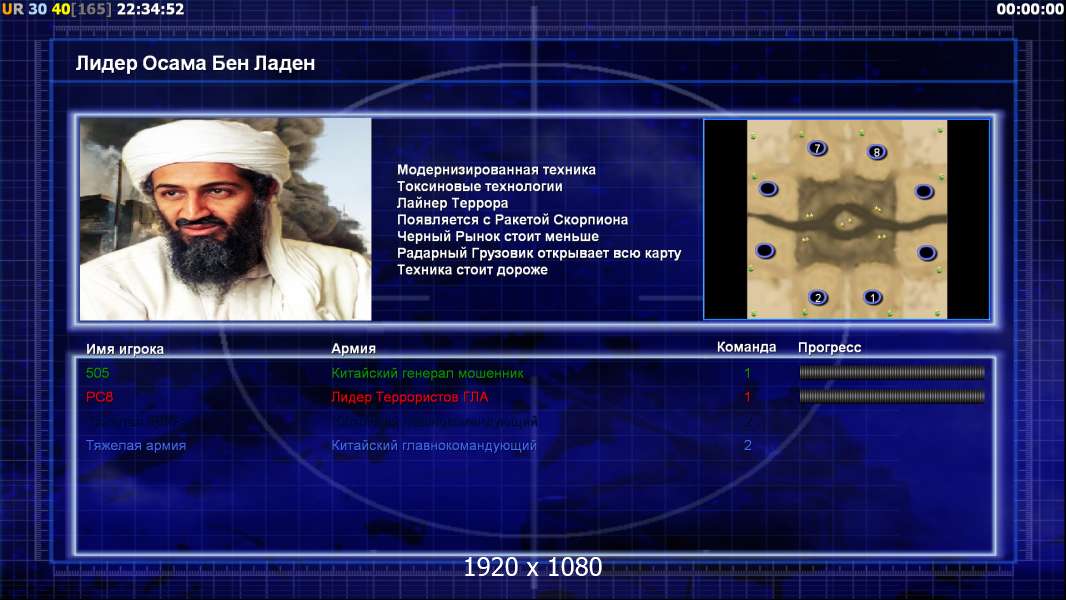Click 'Черный Рынок стоит меньше'

click(x=498, y=236)
